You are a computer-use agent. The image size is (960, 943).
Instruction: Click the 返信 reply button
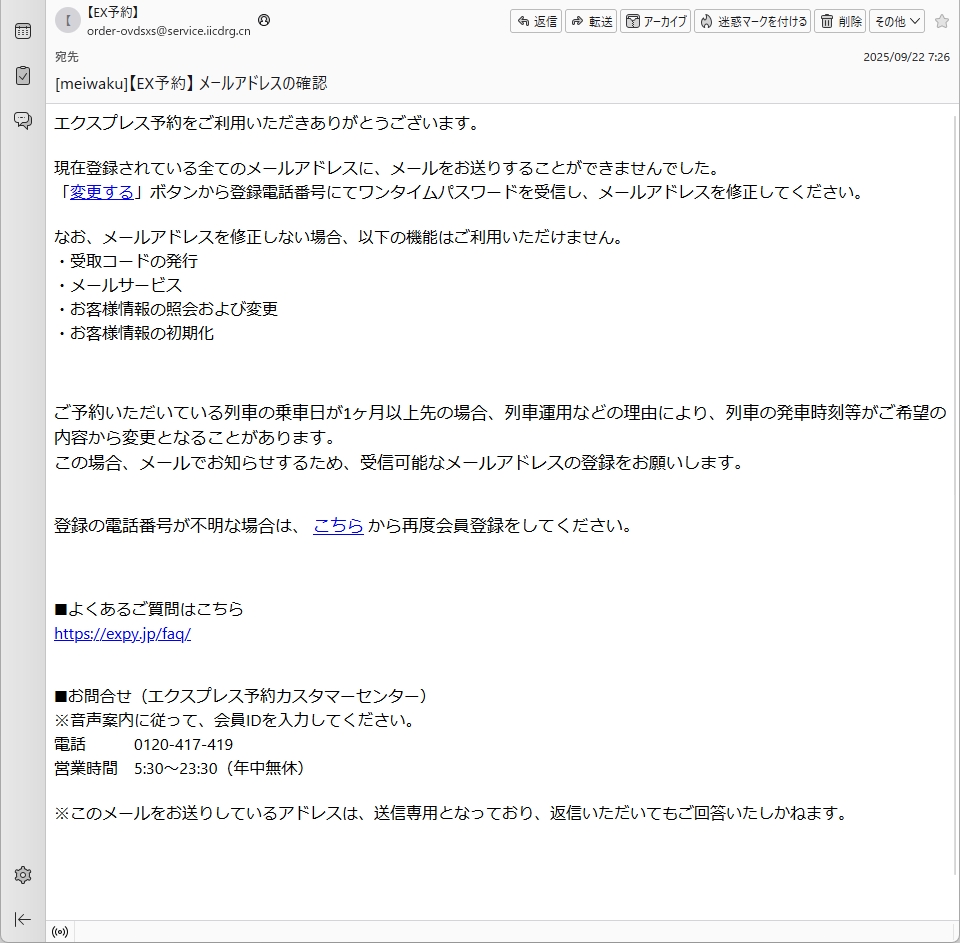tap(536, 21)
